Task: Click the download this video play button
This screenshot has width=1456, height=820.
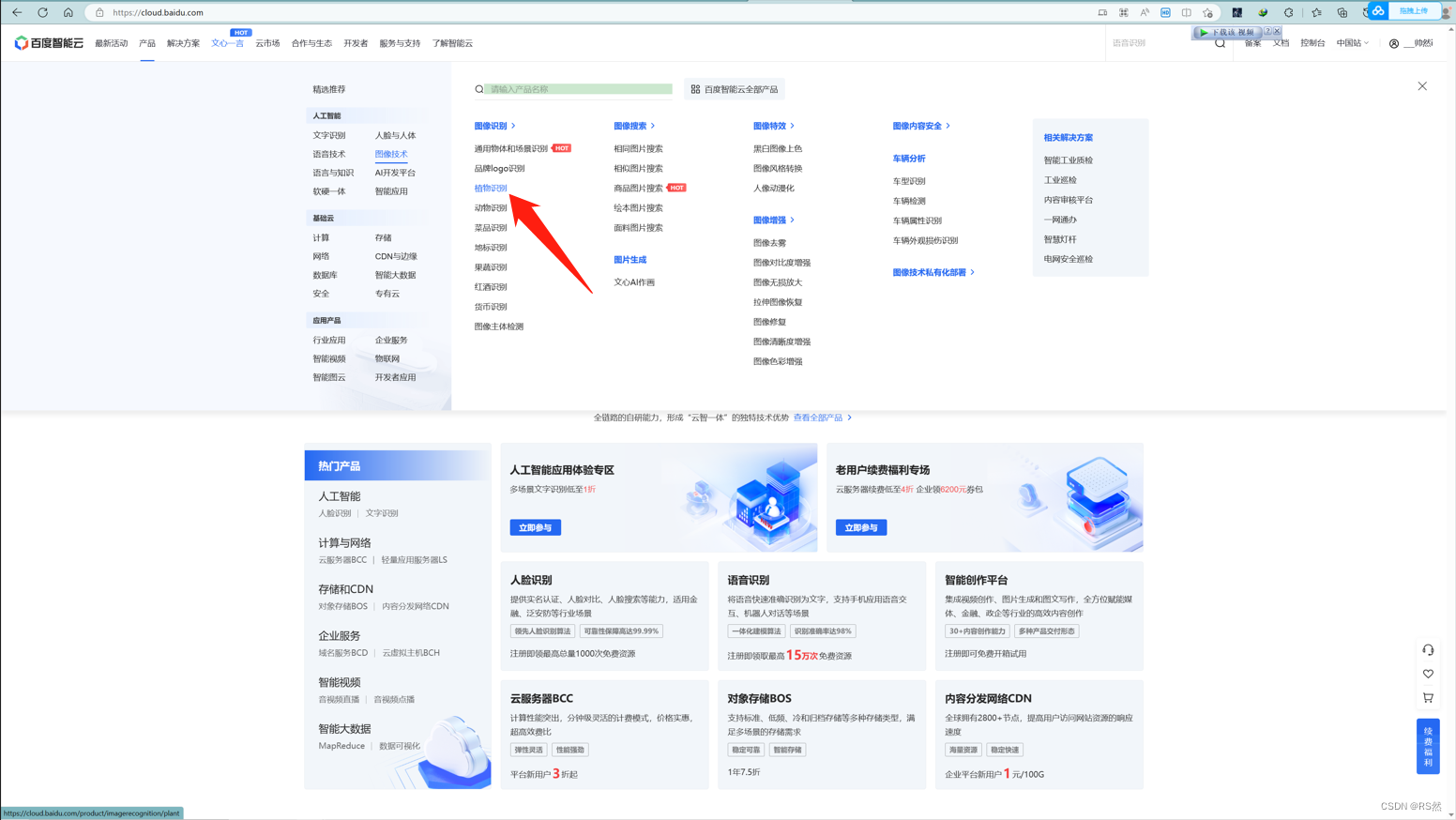Action: (x=1227, y=32)
